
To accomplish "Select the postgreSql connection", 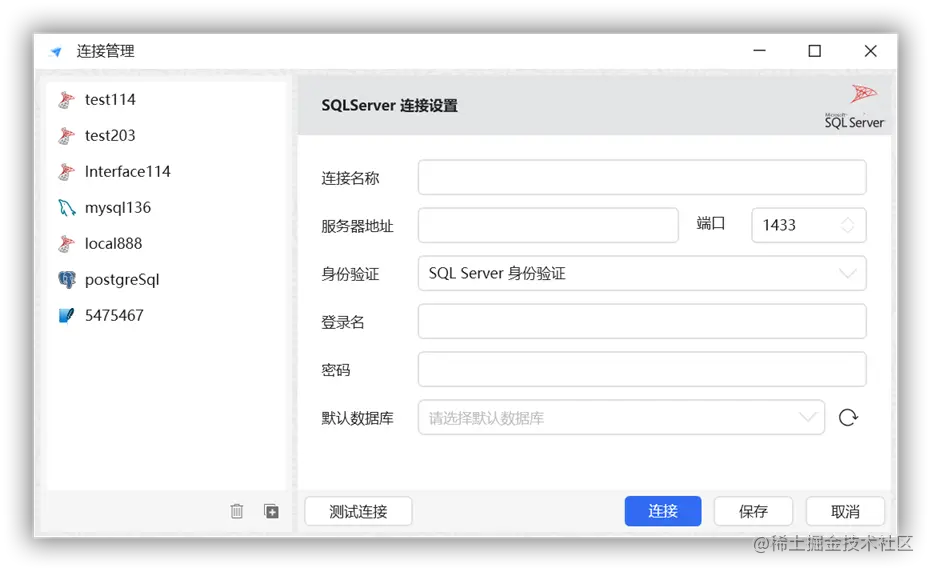I will (x=166, y=280).
